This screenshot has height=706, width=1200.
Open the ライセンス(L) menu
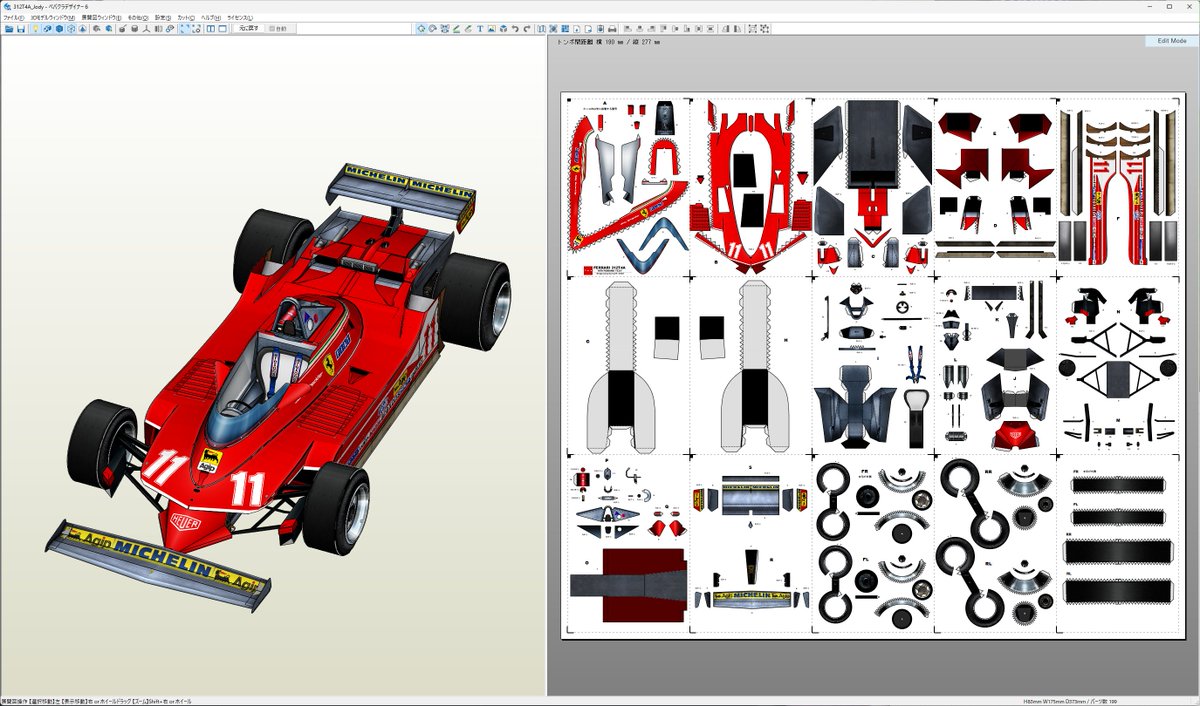240,18
